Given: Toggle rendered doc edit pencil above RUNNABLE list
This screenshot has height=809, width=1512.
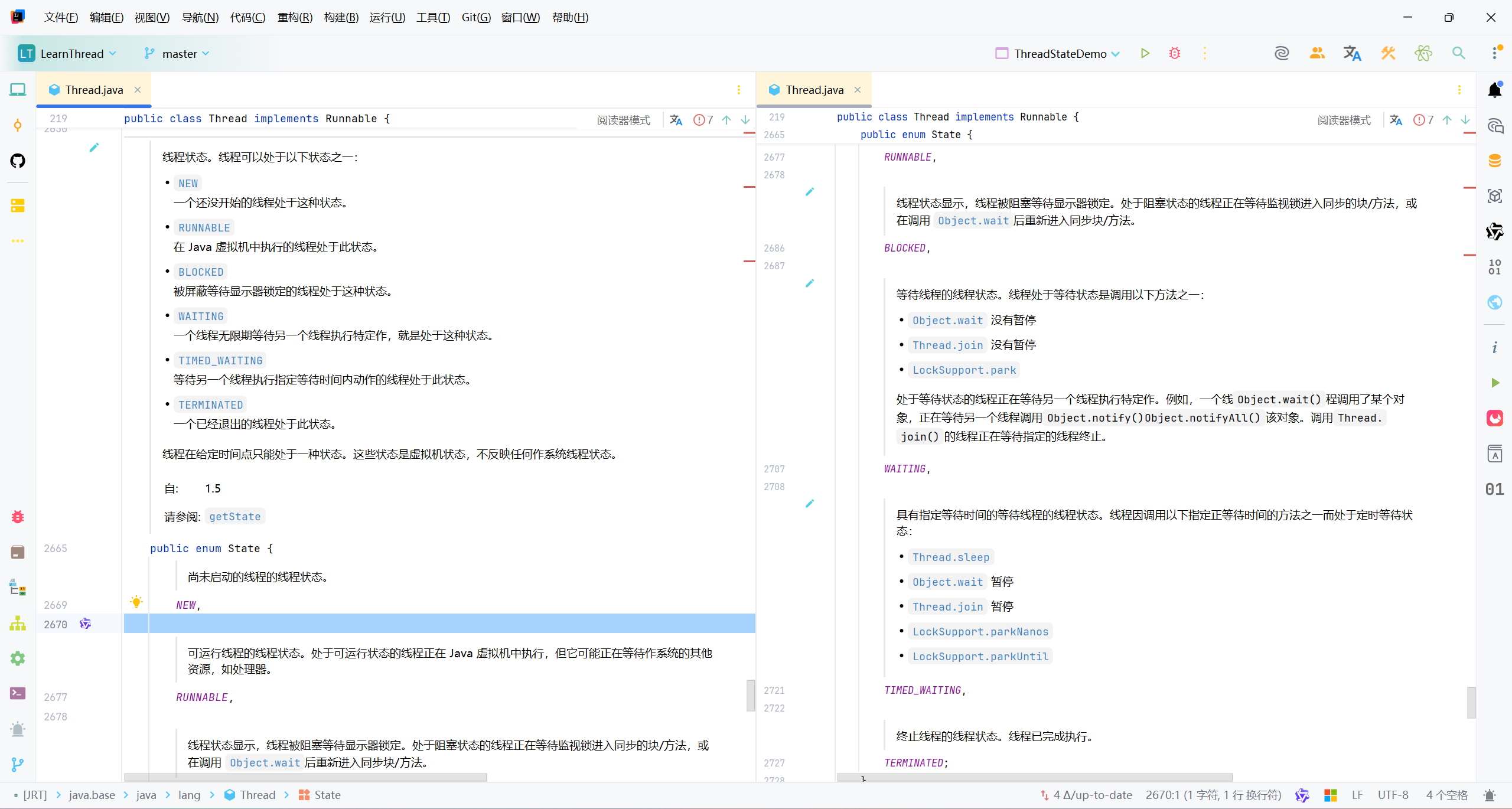Looking at the screenshot, I should pyautogui.click(x=94, y=148).
